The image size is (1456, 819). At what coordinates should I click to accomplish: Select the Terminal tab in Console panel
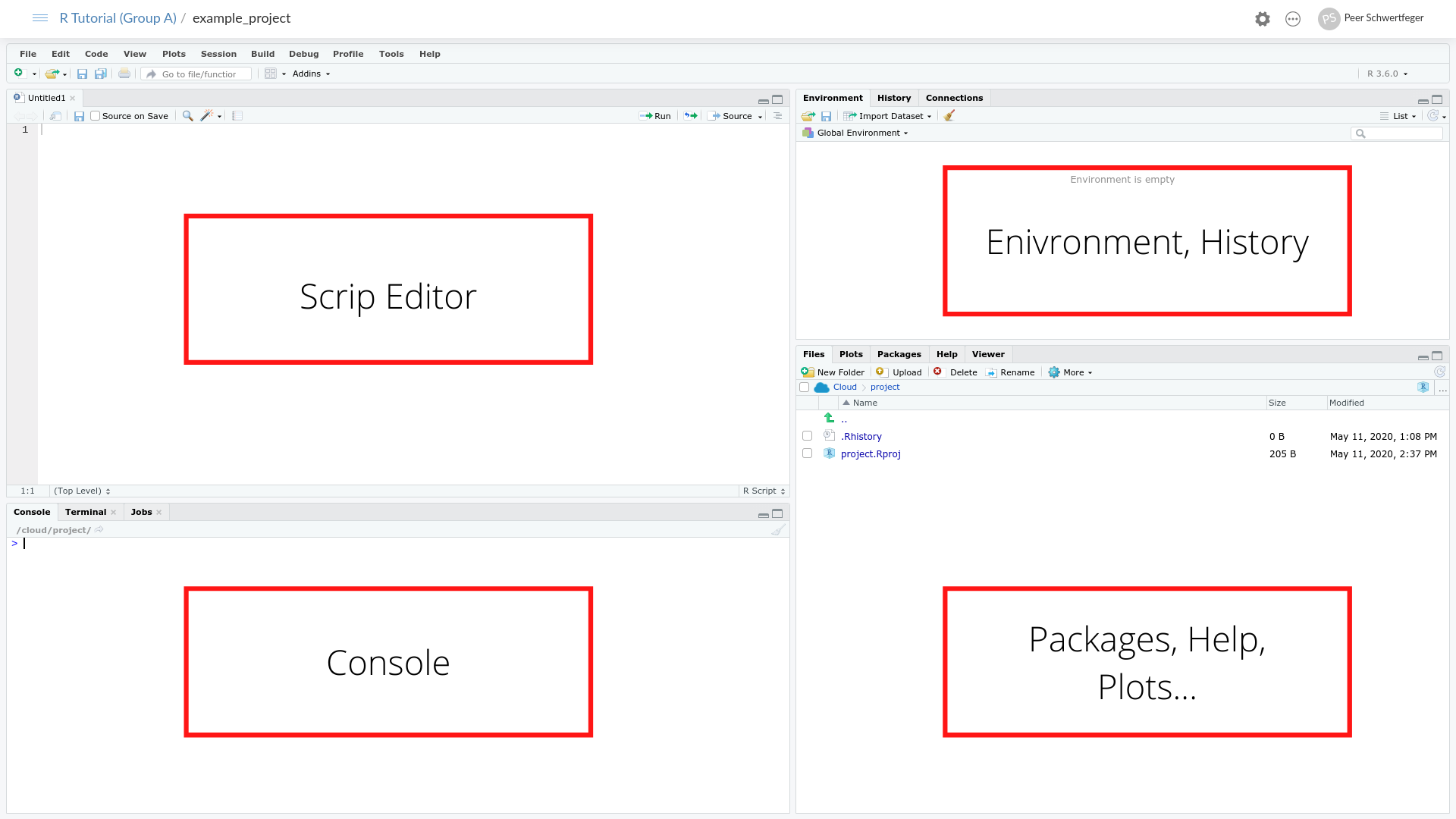click(x=85, y=512)
